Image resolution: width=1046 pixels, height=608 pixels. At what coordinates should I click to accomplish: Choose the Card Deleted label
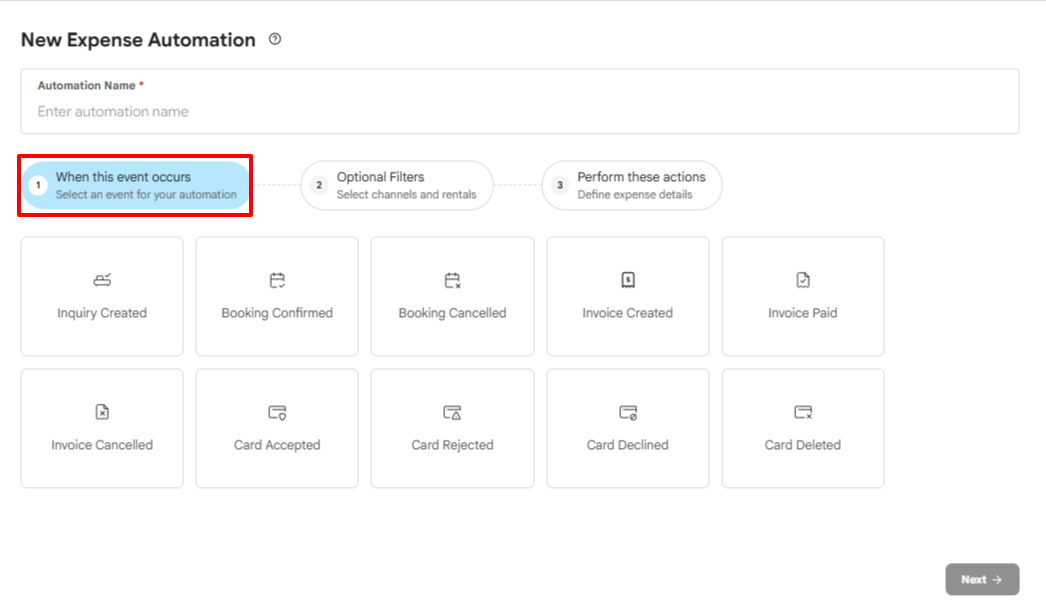click(803, 445)
